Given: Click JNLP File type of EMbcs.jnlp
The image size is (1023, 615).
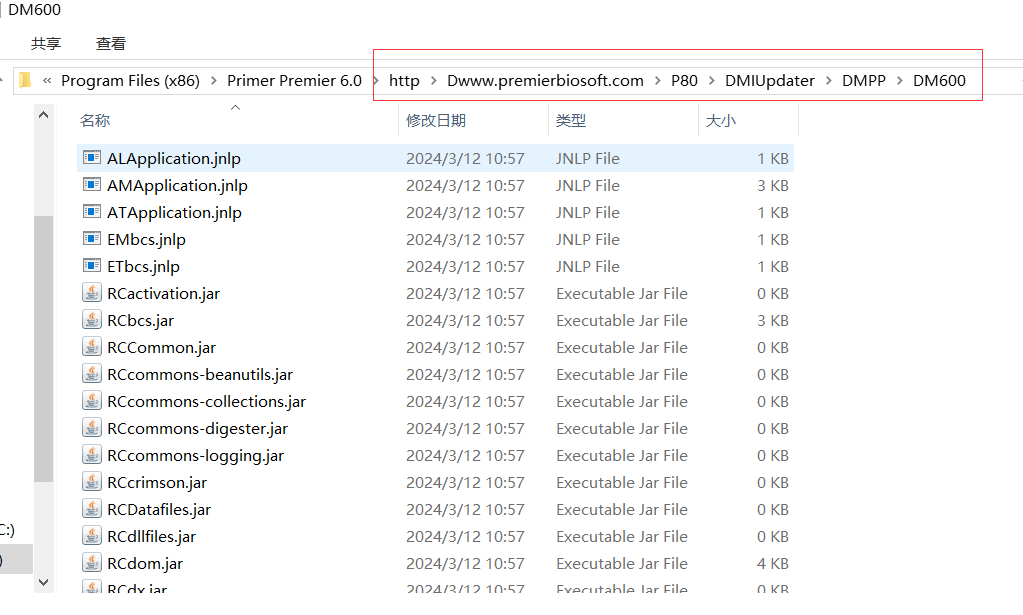Looking at the screenshot, I should pyautogui.click(x=588, y=239).
